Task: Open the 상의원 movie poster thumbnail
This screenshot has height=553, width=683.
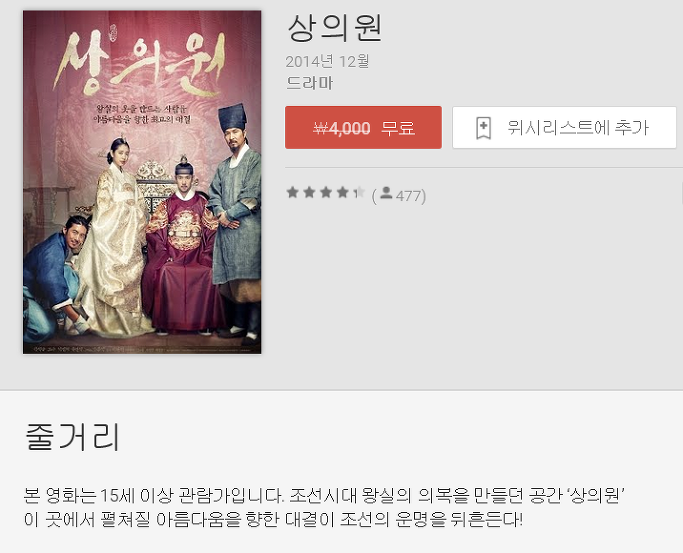Action: [142, 182]
